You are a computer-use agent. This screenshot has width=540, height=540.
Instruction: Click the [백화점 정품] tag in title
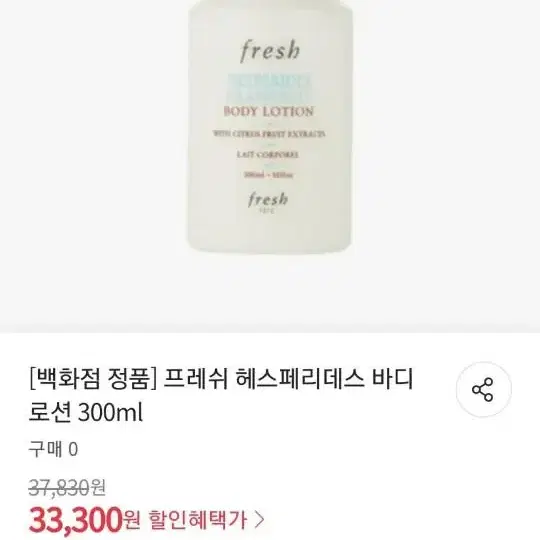tap(93, 379)
